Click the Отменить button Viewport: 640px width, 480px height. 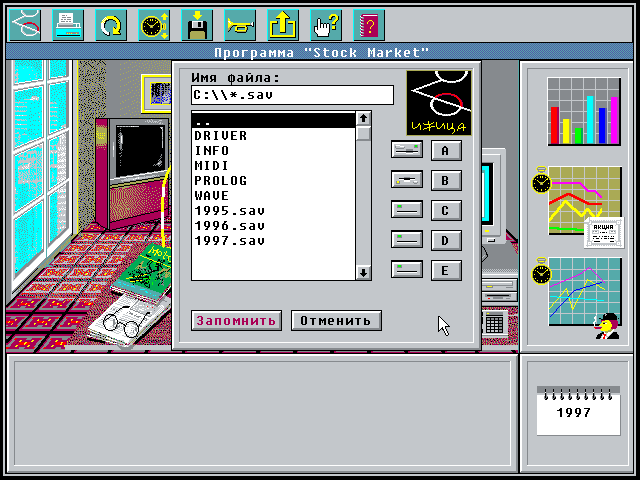(336, 320)
